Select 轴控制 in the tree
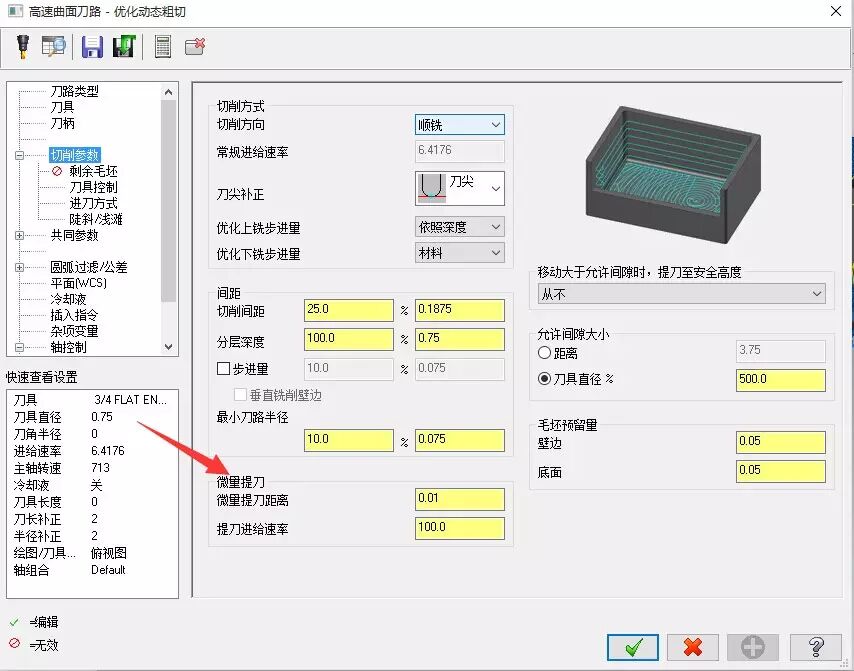 click(x=68, y=347)
